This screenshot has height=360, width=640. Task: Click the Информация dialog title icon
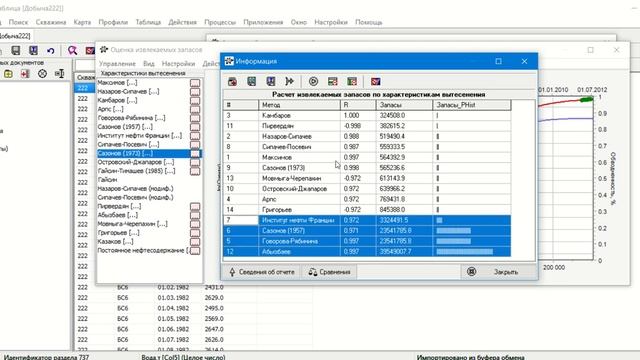click(x=229, y=61)
